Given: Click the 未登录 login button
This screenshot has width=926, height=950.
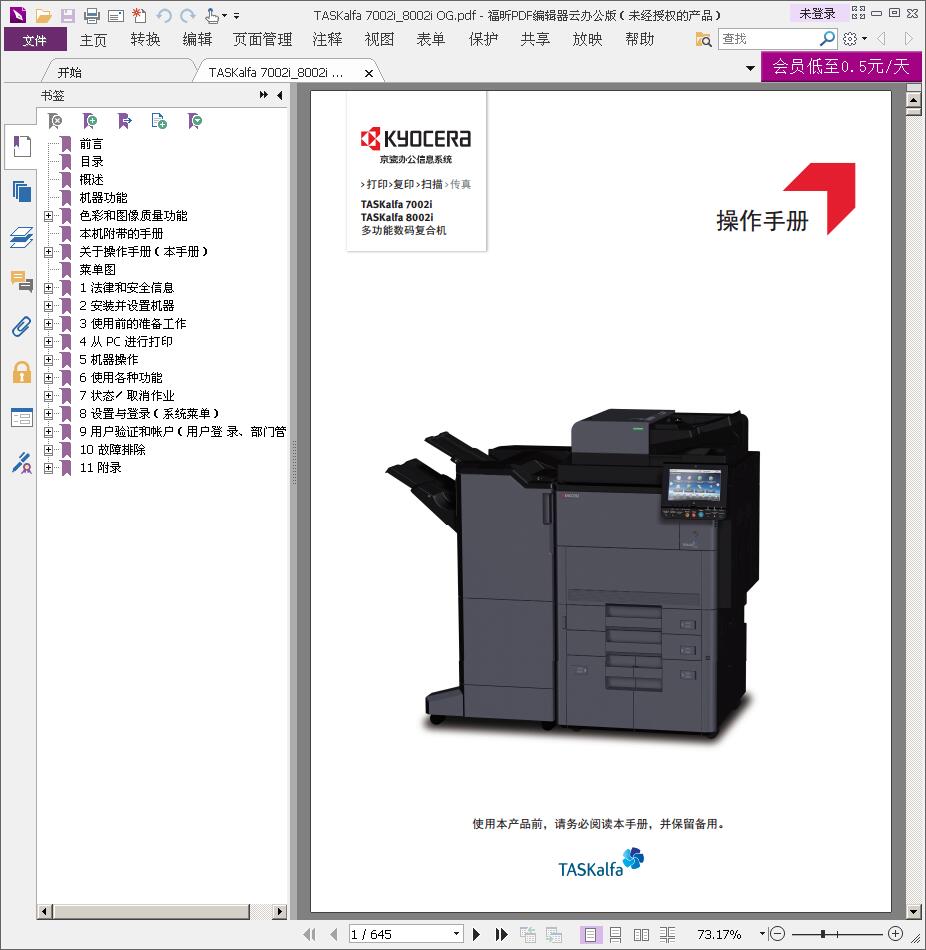Looking at the screenshot, I should (x=818, y=13).
